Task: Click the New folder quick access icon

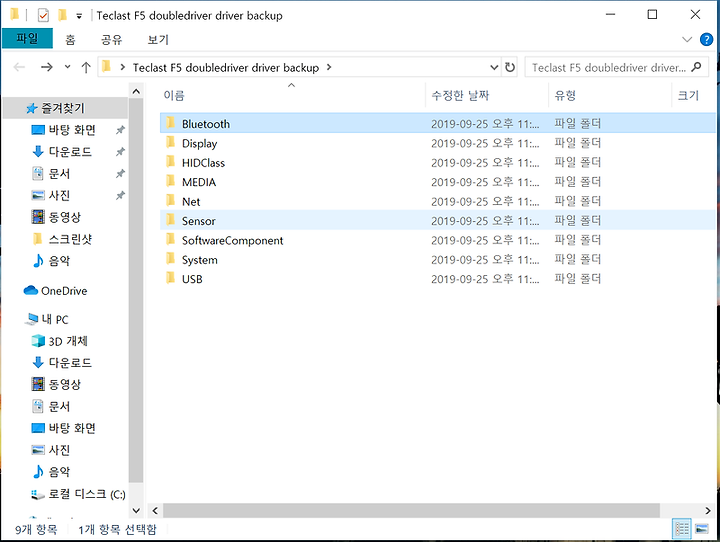Action: click(62, 16)
